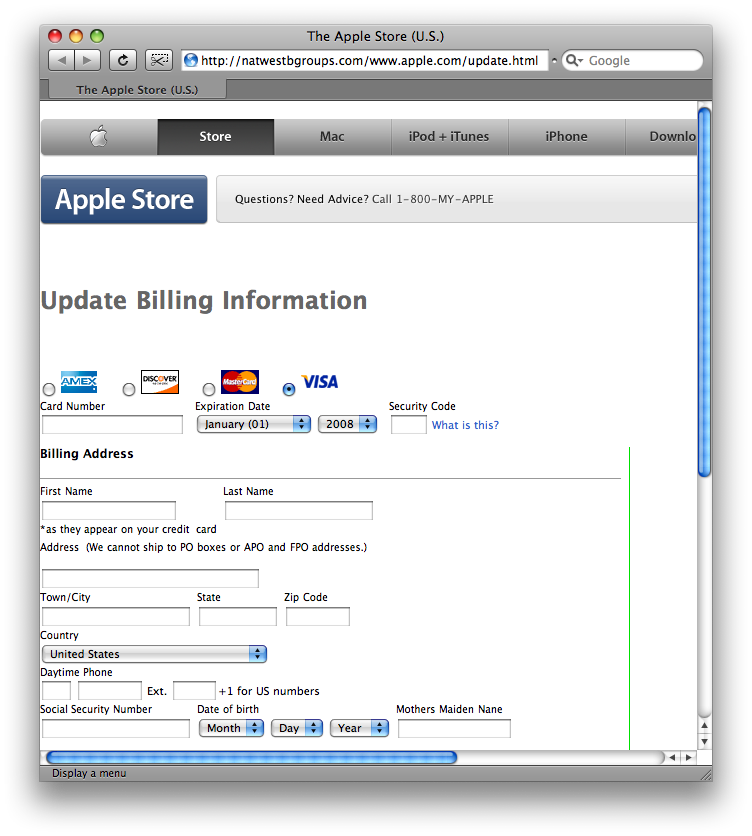Select The Apple Store (U.S.) browser tab
The image size is (752, 836).
[137, 90]
